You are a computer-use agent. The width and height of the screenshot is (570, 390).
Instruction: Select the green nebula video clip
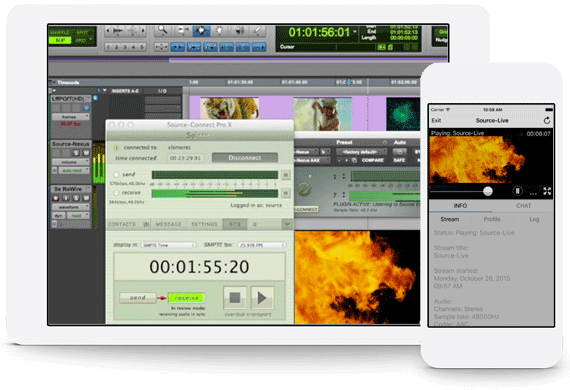point(403,114)
